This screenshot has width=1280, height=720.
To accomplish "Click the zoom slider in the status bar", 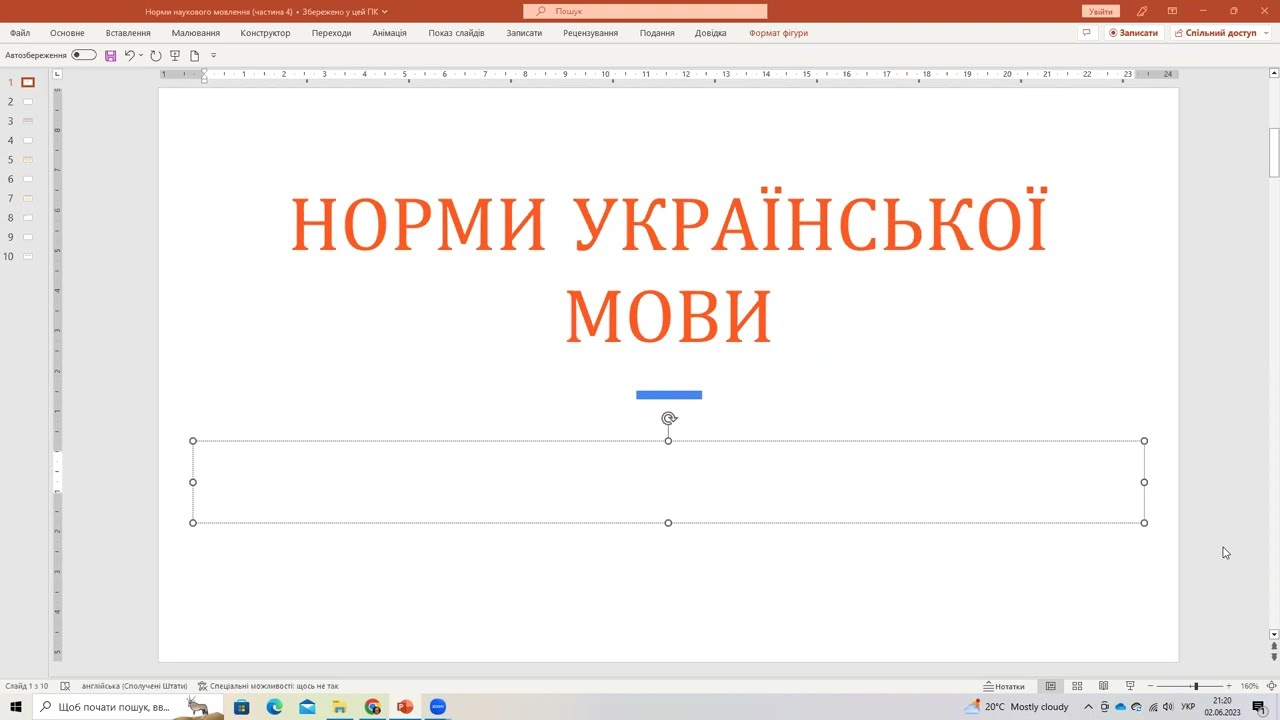I will click(x=1188, y=686).
